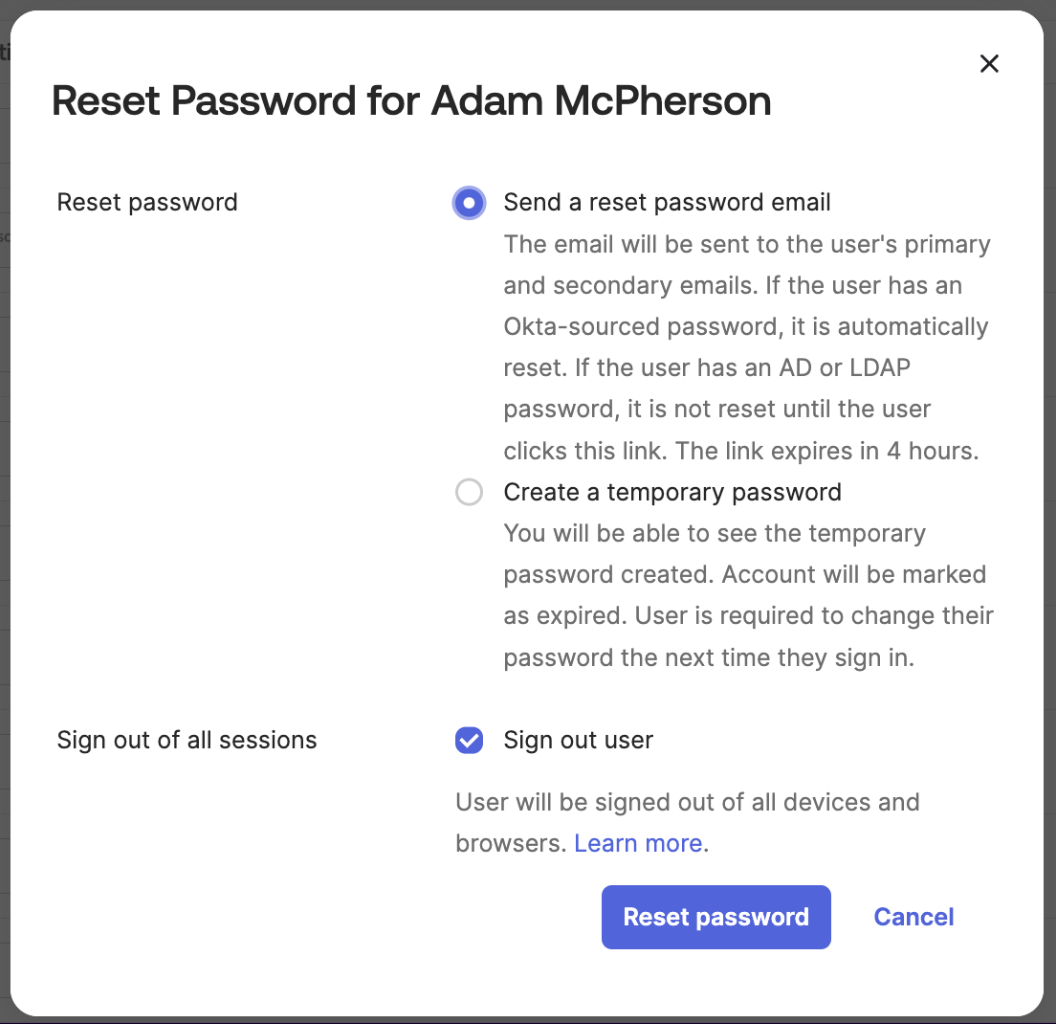Click the 'Create a temporary password' label
Image resolution: width=1056 pixels, height=1024 pixels.
tap(672, 492)
